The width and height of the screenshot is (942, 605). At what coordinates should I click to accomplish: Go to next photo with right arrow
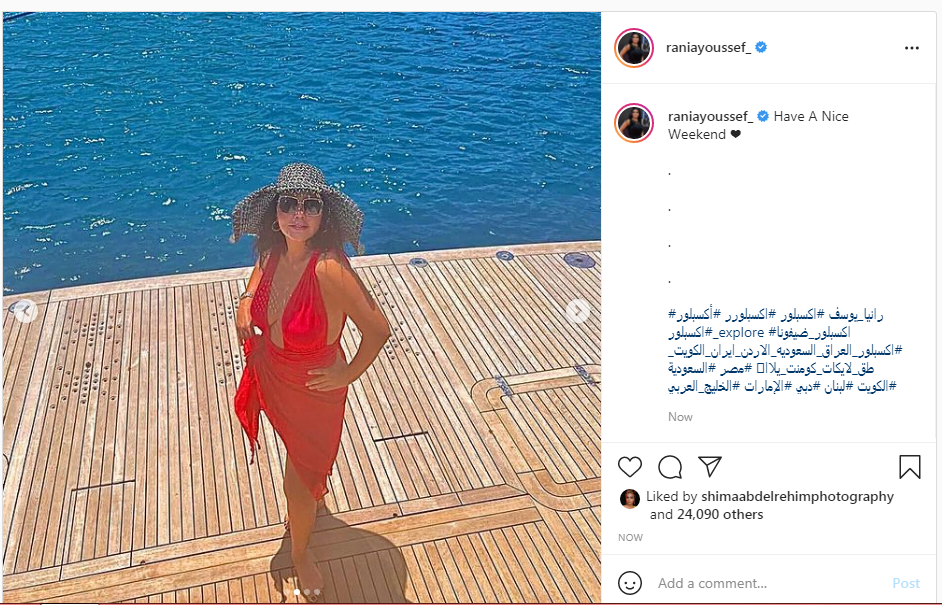point(578,311)
